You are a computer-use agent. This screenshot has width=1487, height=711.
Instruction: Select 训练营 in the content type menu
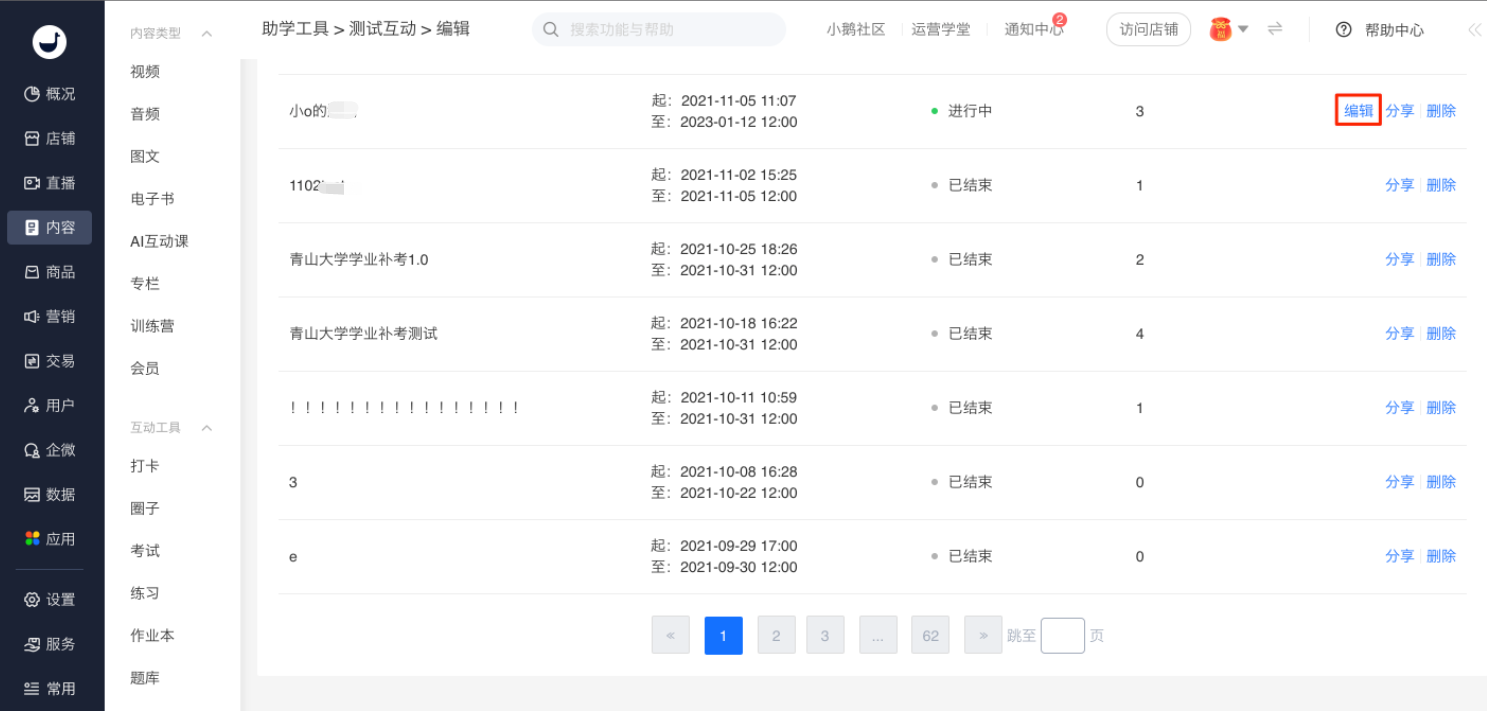click(x=152, y=326)
